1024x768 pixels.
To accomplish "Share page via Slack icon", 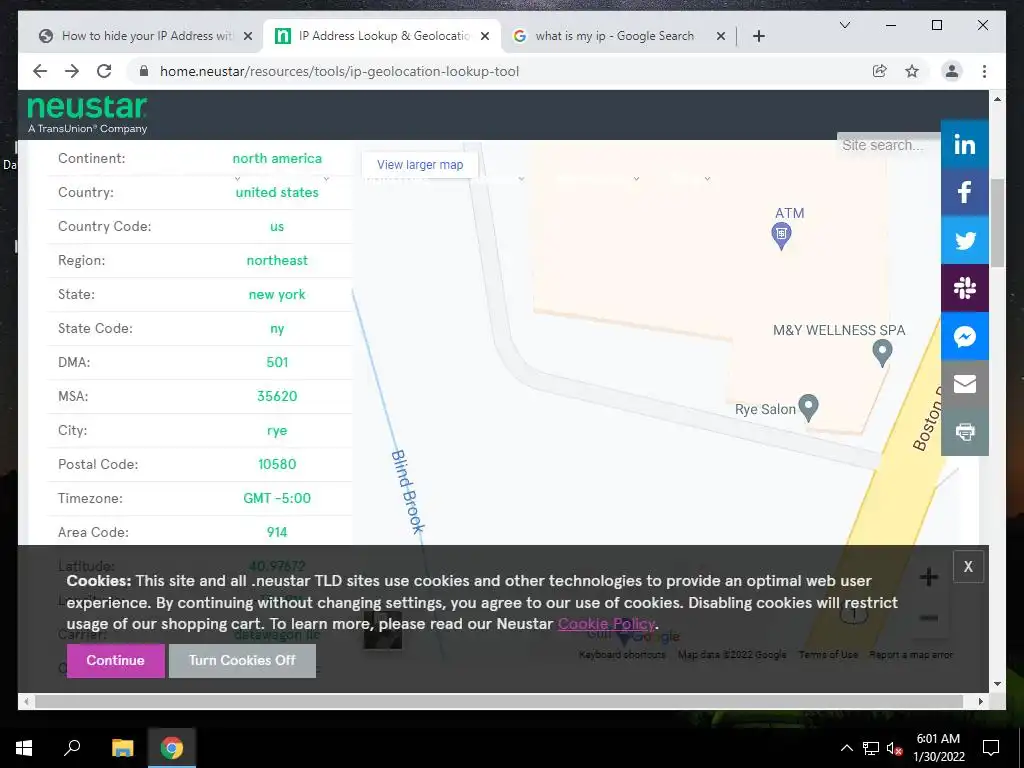I will 965,288.
